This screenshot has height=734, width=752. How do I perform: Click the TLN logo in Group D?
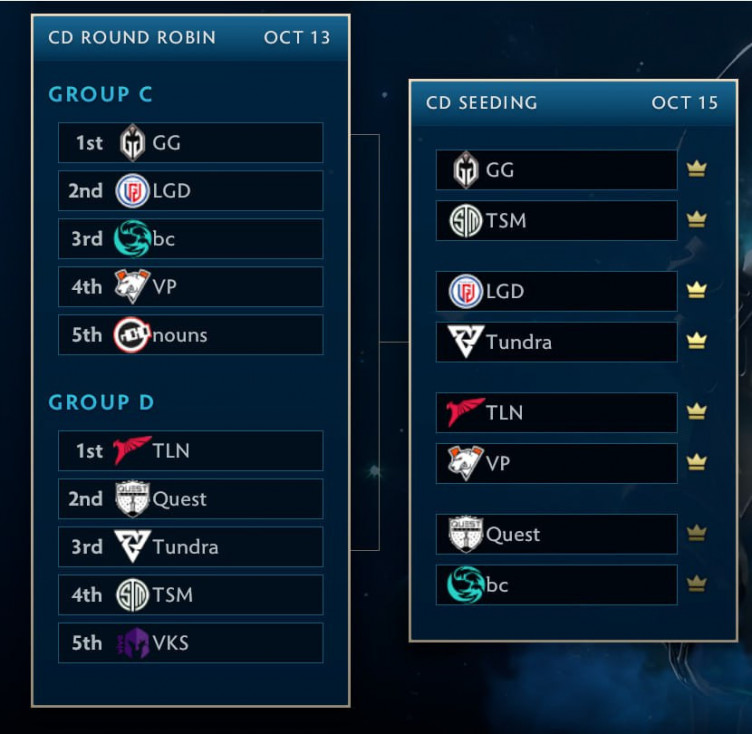coord(133,450)
